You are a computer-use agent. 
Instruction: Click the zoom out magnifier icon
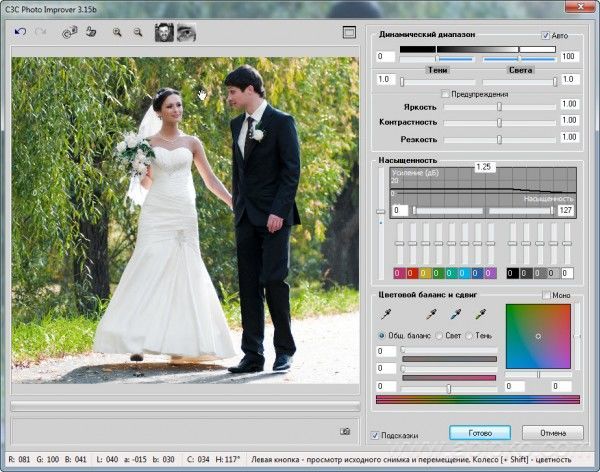click(x=137, y=32)
